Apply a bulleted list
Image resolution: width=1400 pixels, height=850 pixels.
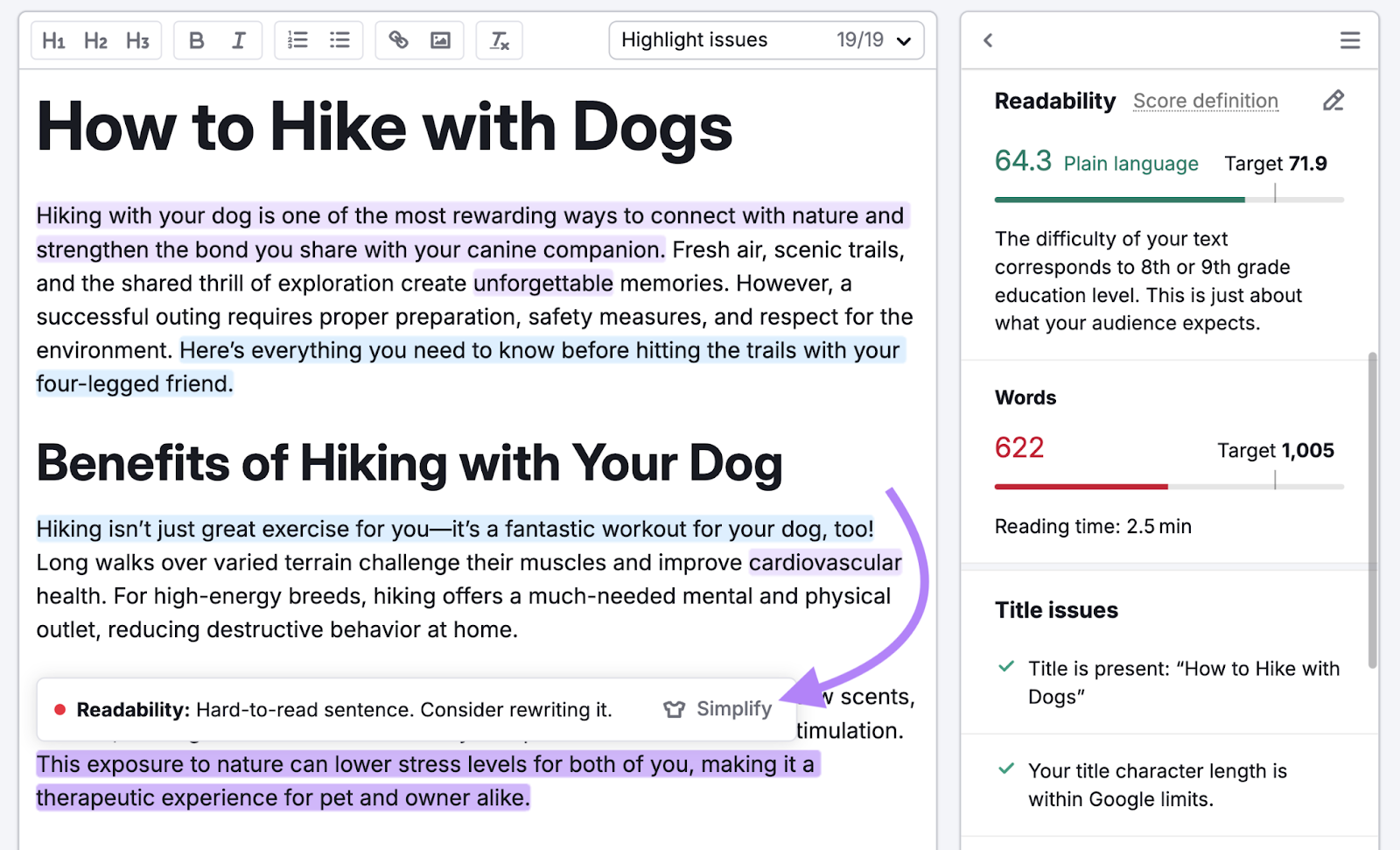coord(340,39)
